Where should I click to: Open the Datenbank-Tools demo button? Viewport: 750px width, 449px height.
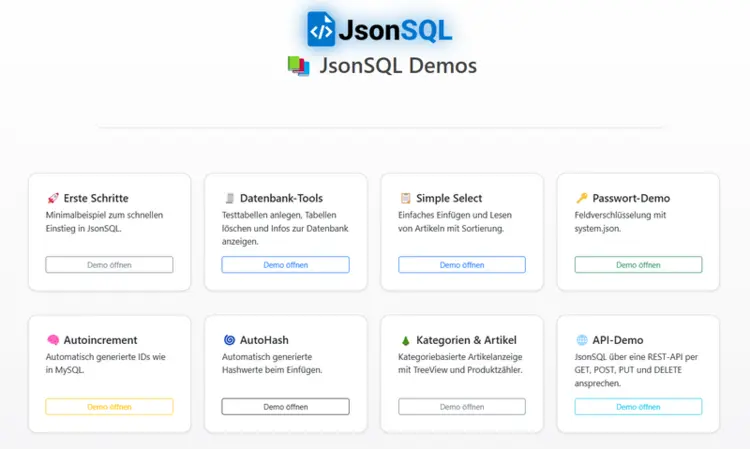(x=285, y=265)
